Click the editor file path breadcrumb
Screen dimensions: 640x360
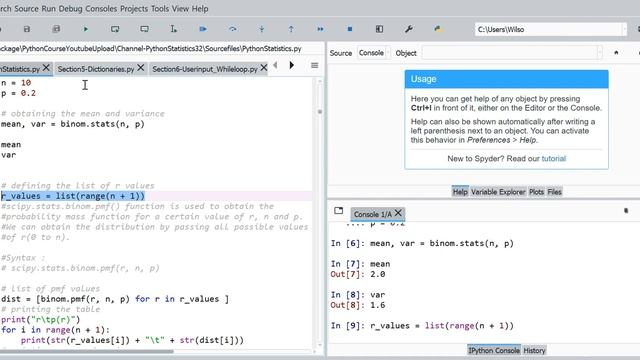click(x=151, y=49)
